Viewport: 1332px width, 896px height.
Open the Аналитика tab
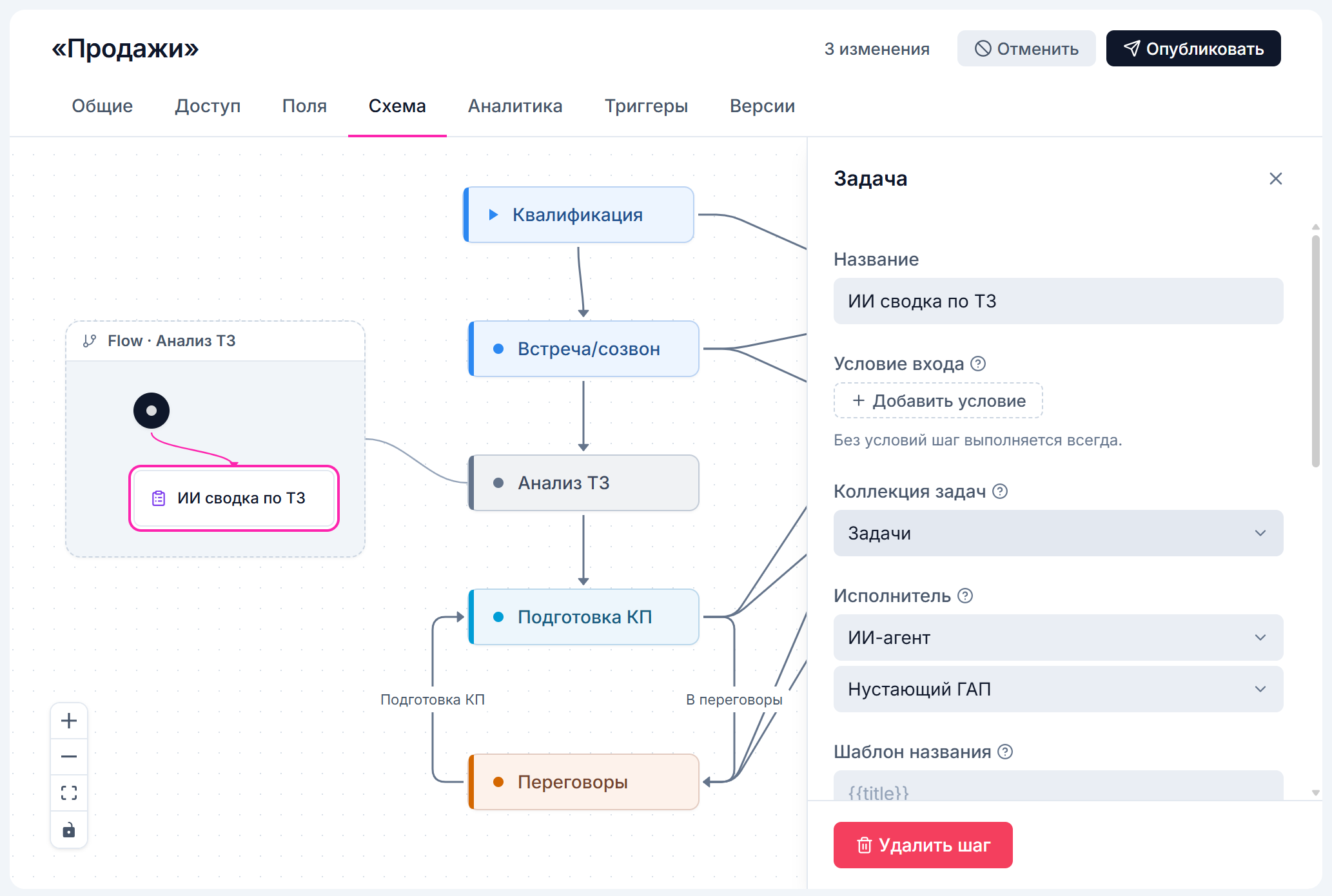[x=515, y=106]
